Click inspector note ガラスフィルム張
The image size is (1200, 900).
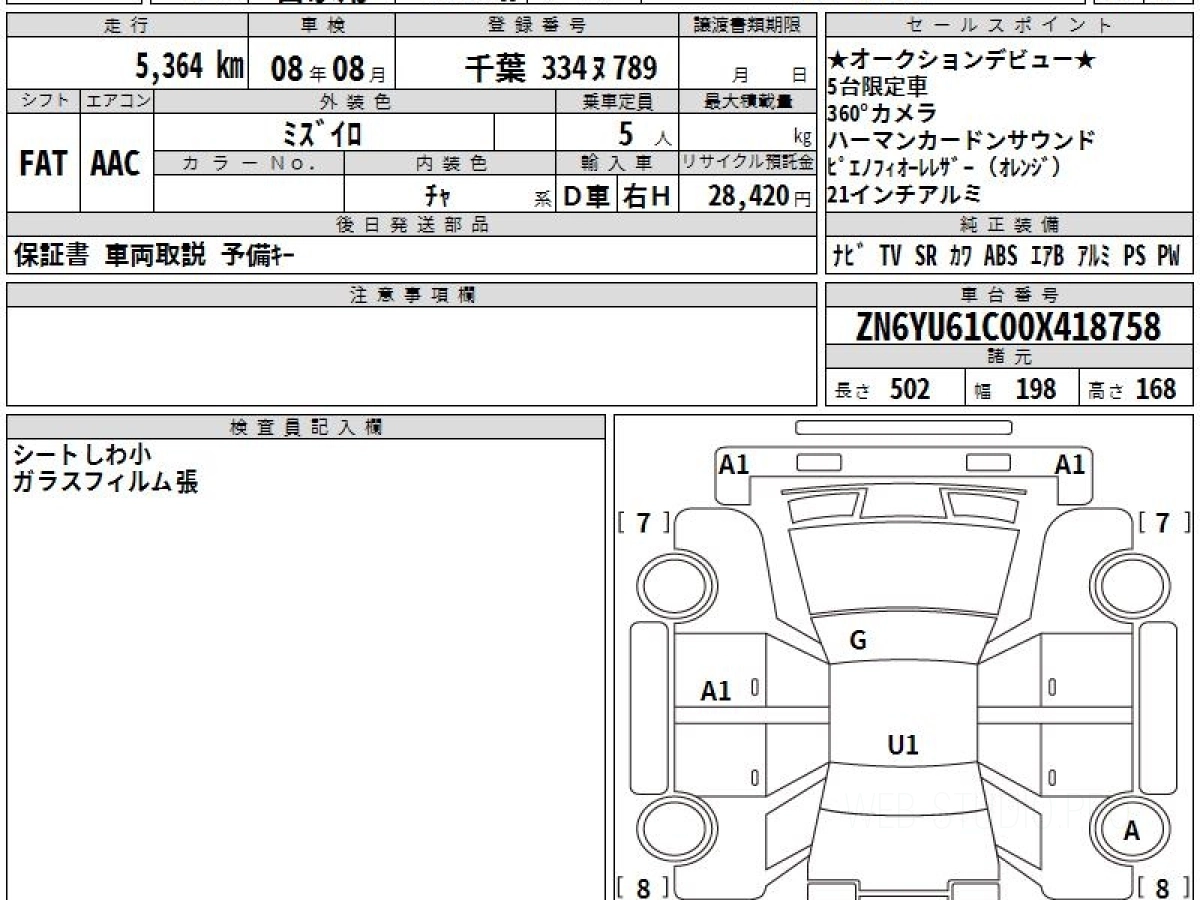click(105, 482)
